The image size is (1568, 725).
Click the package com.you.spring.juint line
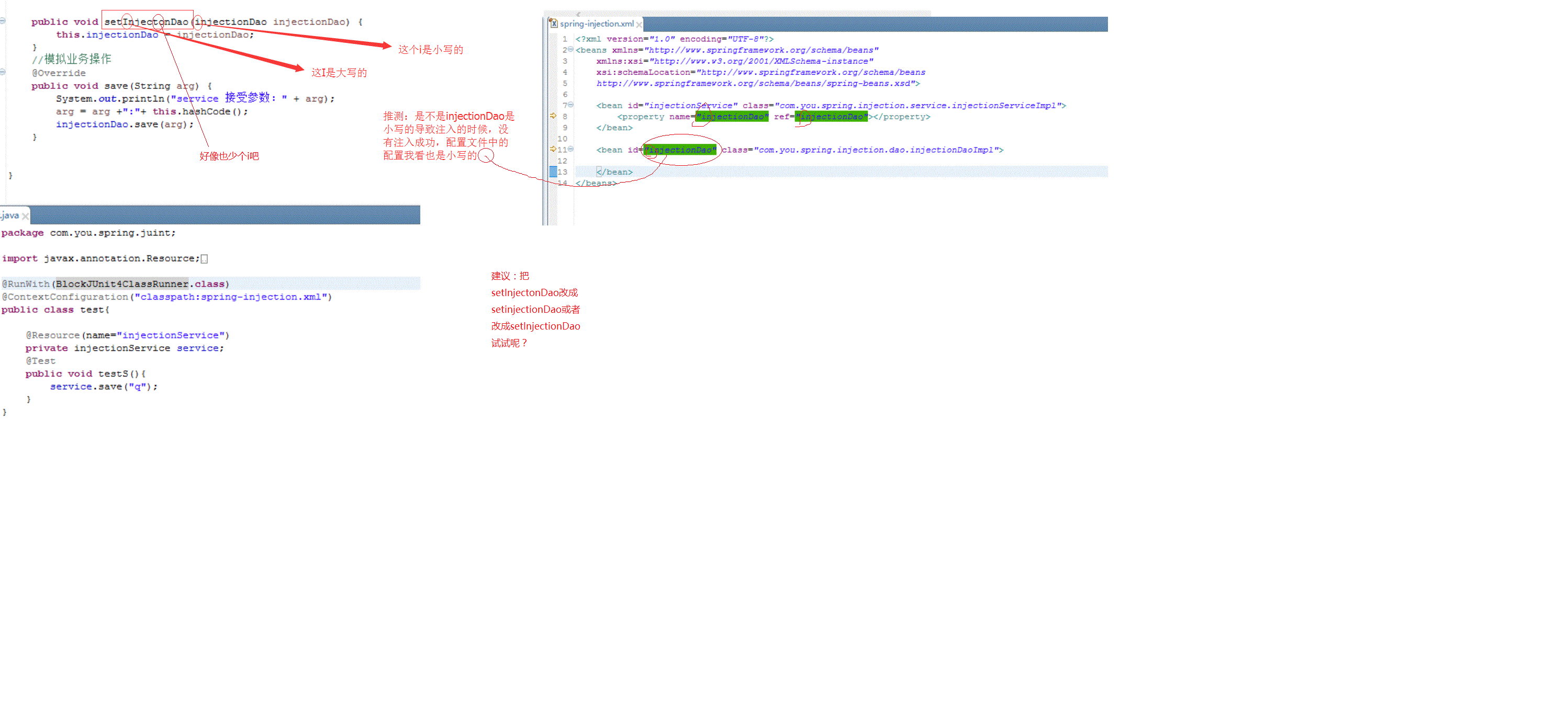[x=88, y=233]
